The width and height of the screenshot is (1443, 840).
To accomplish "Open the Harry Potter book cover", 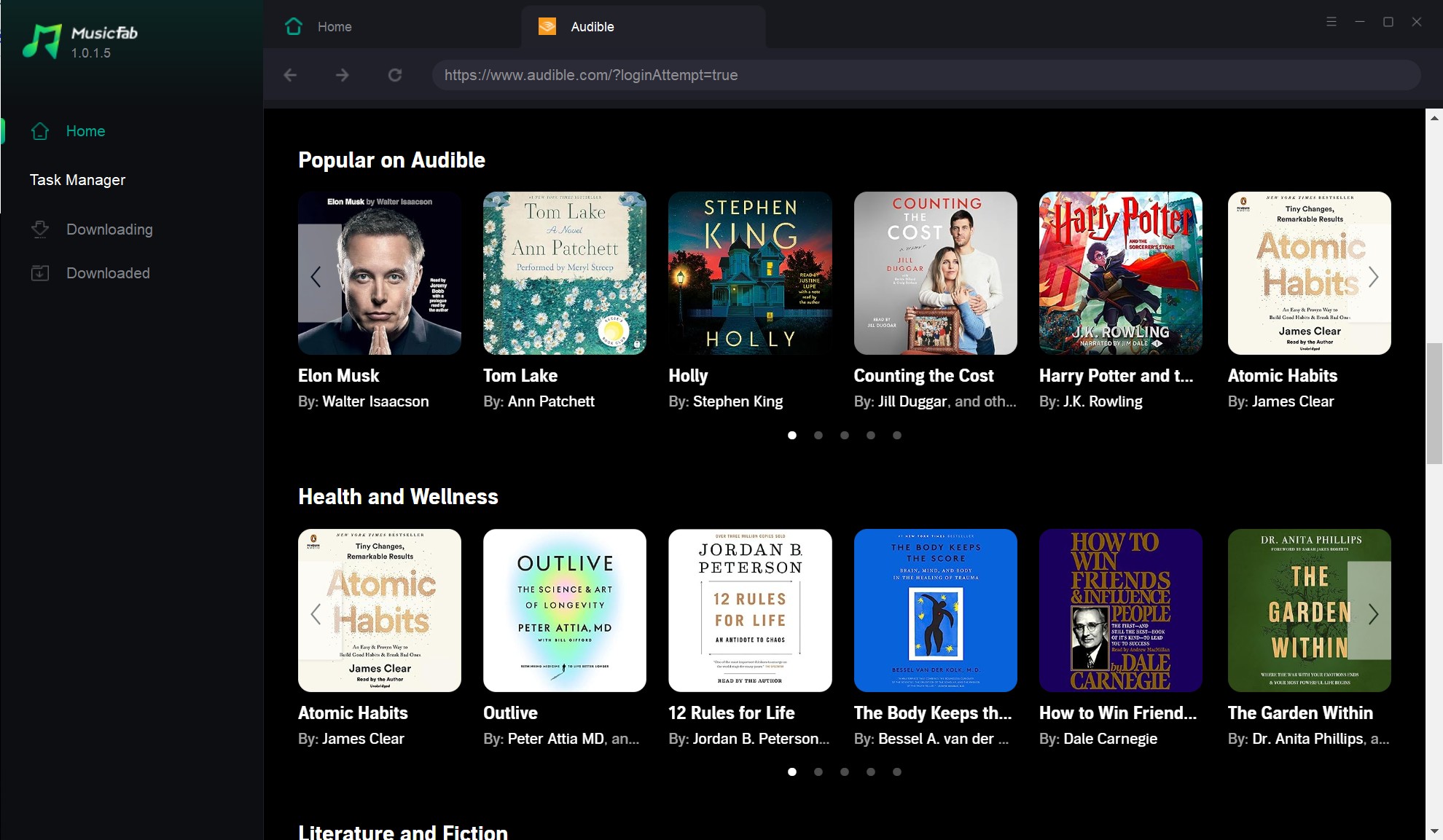I will coord(1121,273).
